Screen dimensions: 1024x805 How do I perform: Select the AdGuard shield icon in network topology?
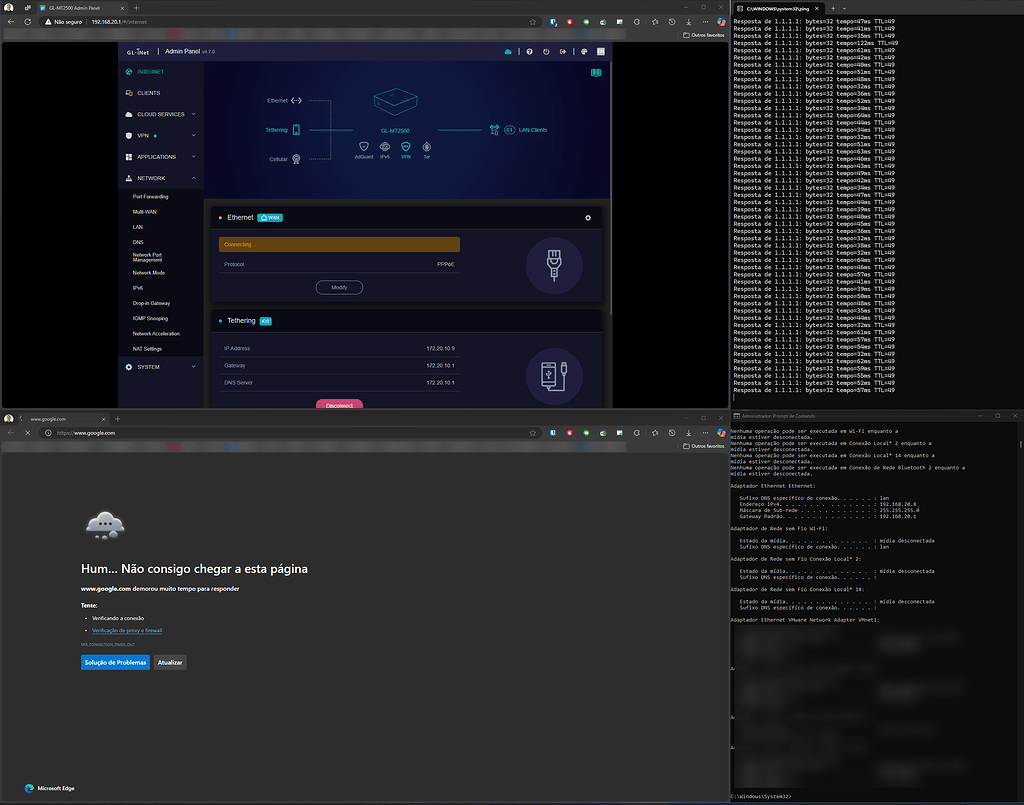pos(364,146)
